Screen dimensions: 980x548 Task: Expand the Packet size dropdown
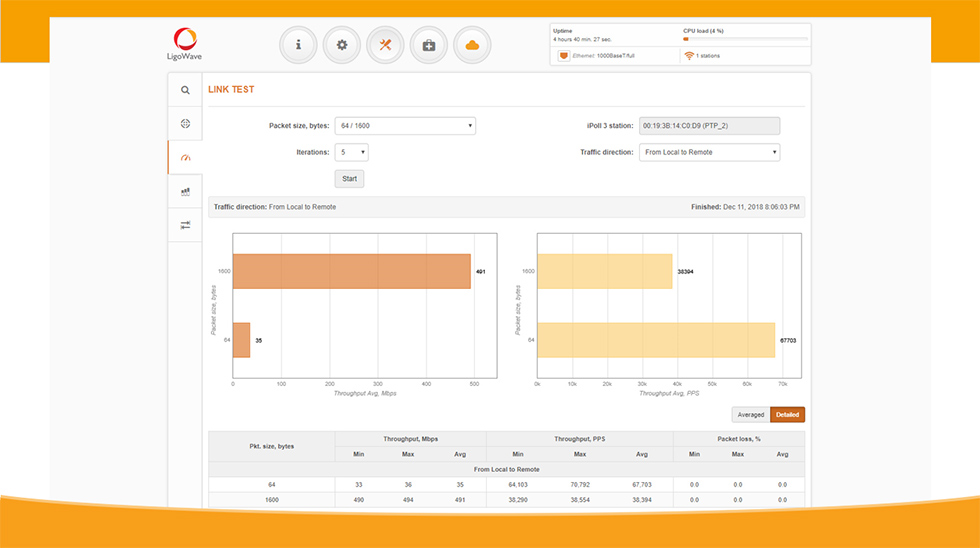pyautogui.click(x=405, y=126)
